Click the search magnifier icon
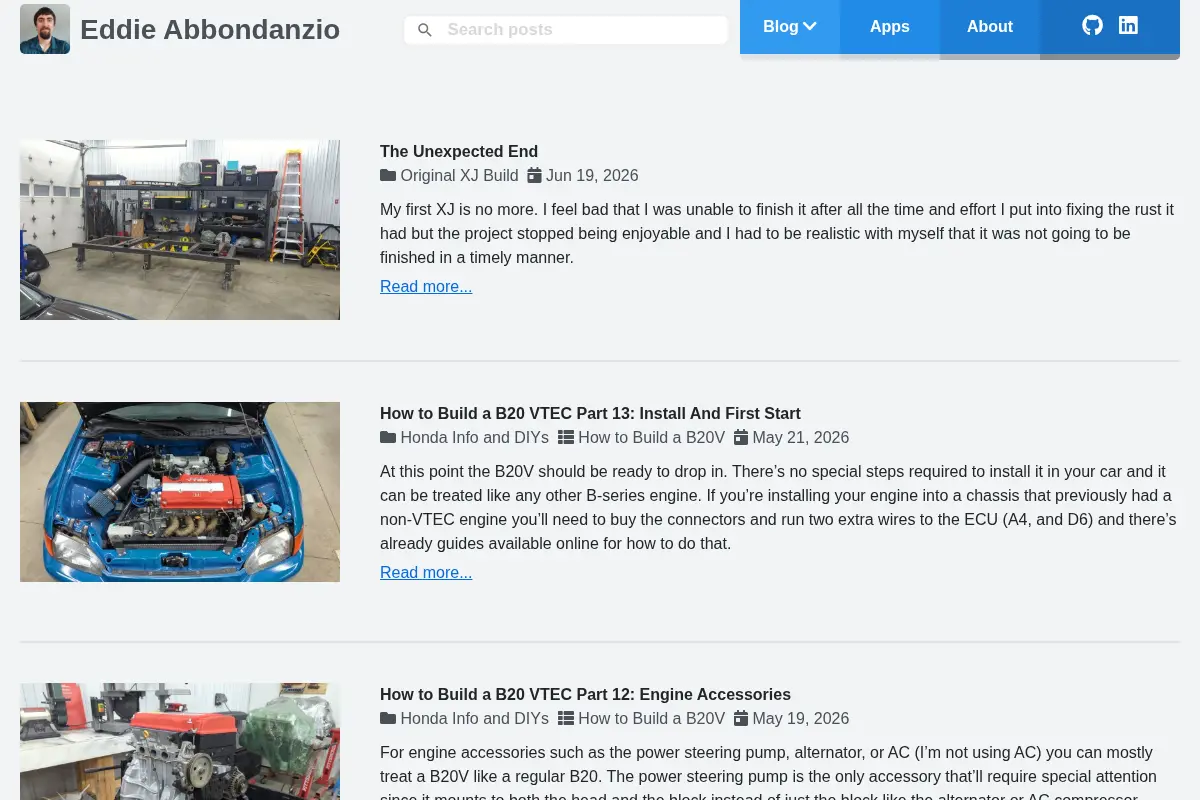This screenshot has width=1200, height=800. point(425,30)
